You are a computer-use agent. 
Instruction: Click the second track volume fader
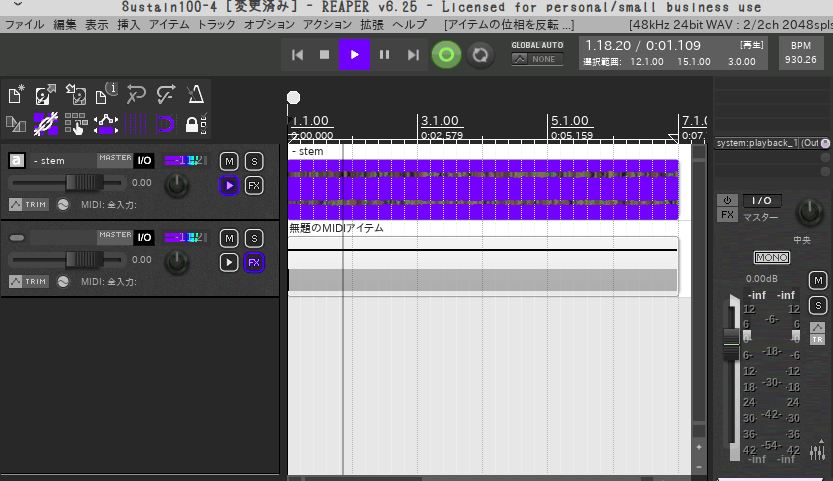coord(84,260)
